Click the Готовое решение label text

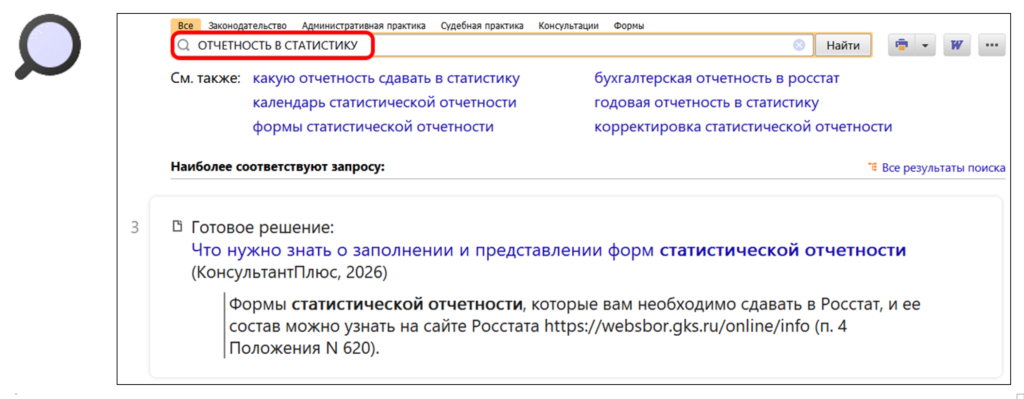pyautogui.click(x=263, y=228)
